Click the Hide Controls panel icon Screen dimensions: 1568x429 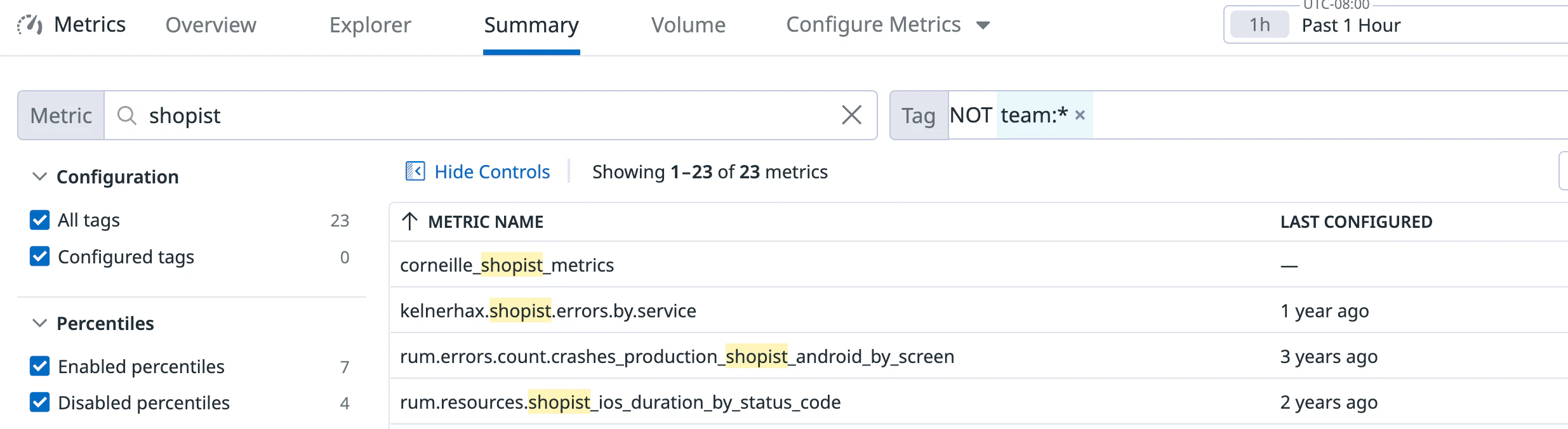415,171
